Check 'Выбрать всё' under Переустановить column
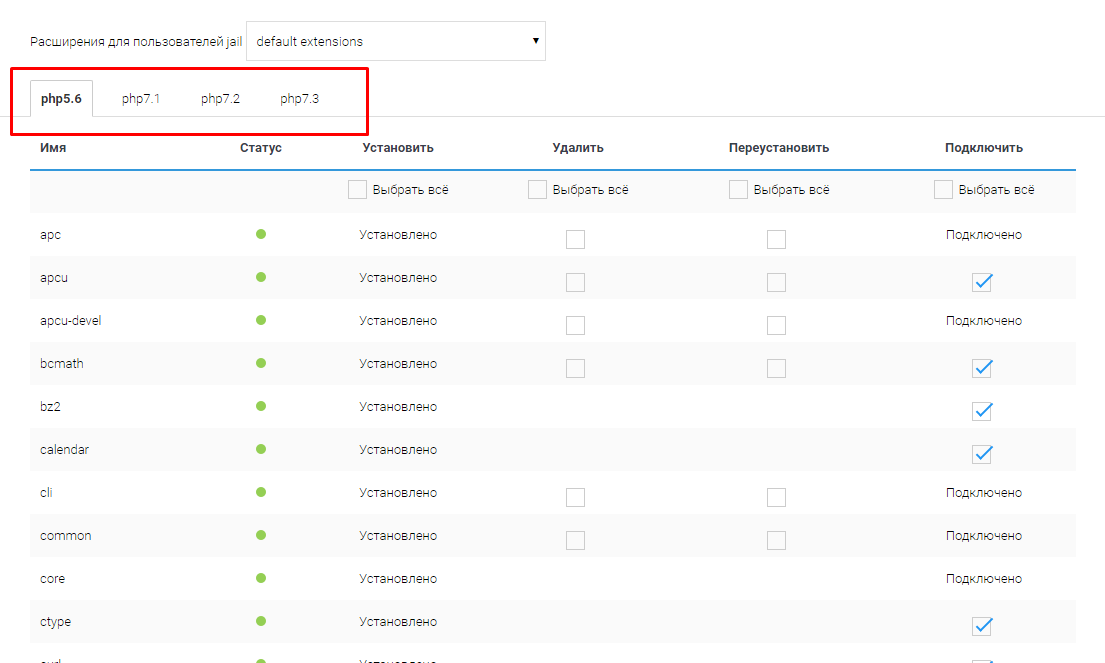Screen dimensions: 1105x663 click(738, 190)
